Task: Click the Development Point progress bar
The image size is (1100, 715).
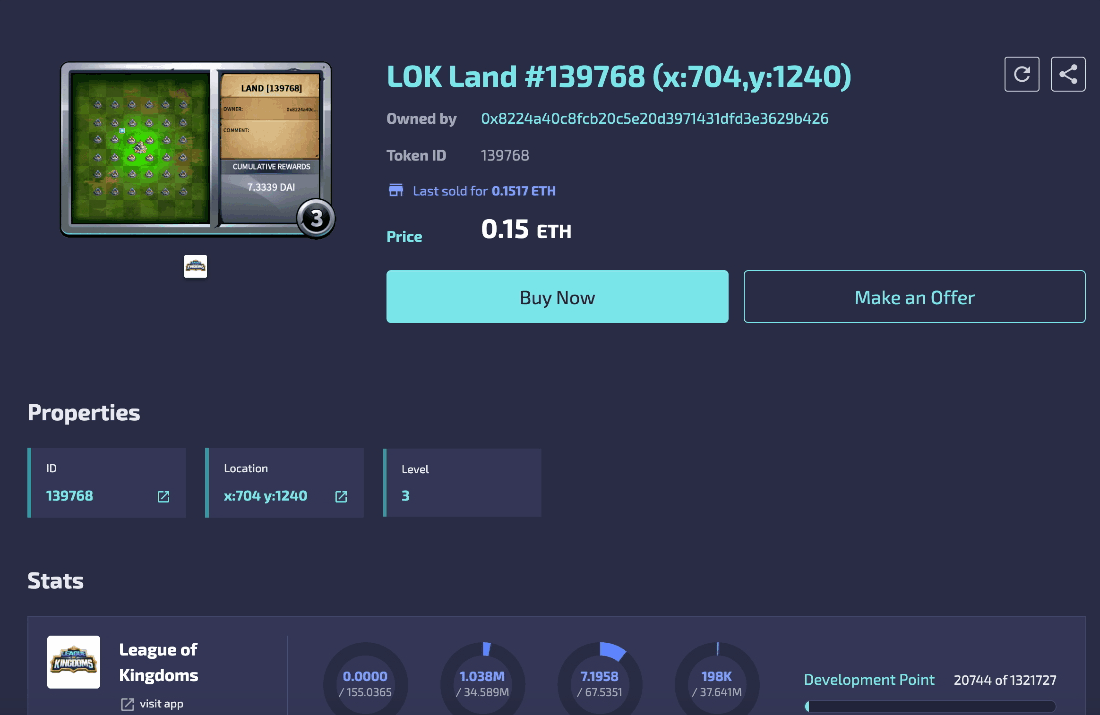Action: [930, 707]
